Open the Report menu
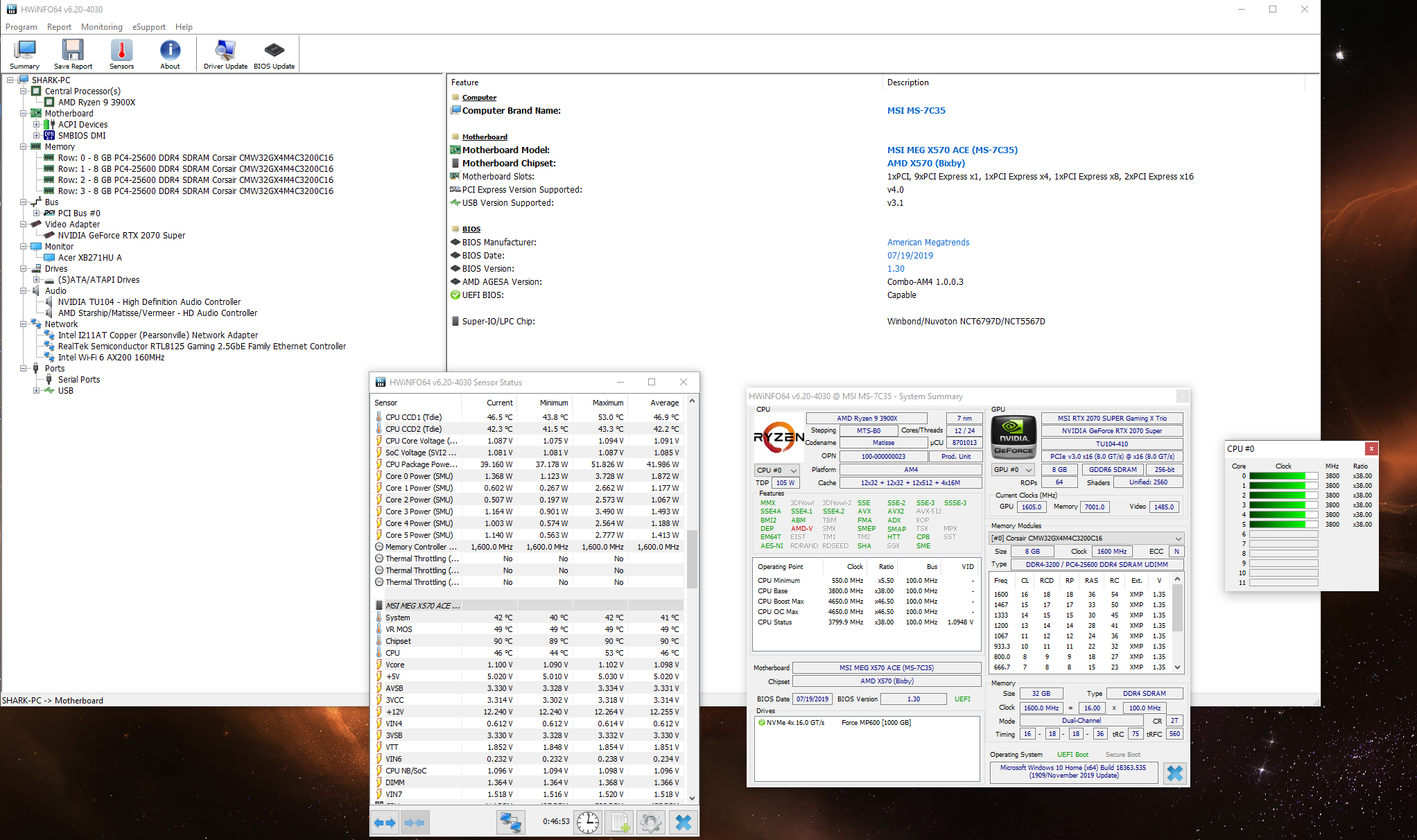The height and width of the screenshot is (840, 1417). click(x=59, y=27)
